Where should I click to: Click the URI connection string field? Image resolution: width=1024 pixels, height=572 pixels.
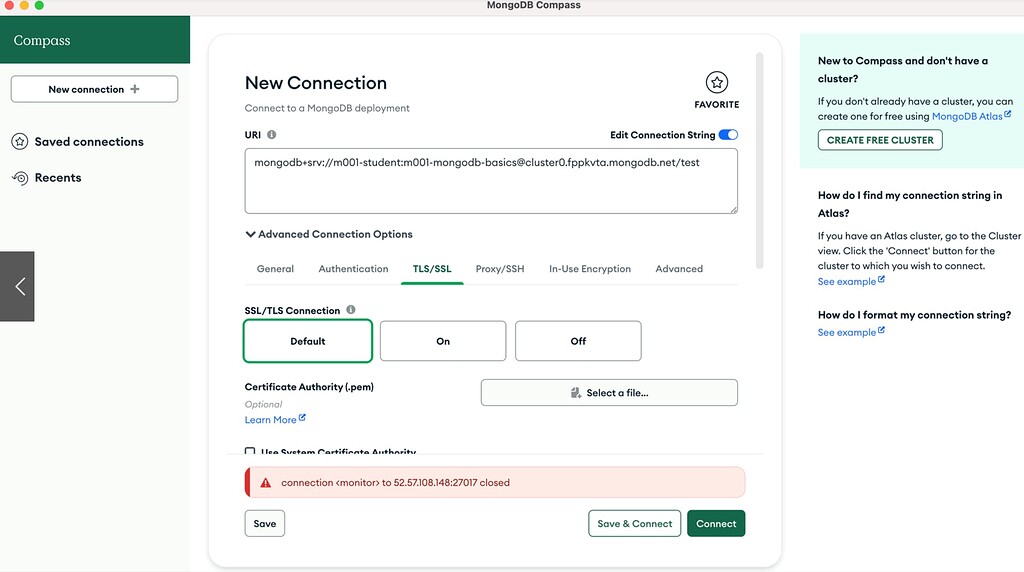point(490,180)
